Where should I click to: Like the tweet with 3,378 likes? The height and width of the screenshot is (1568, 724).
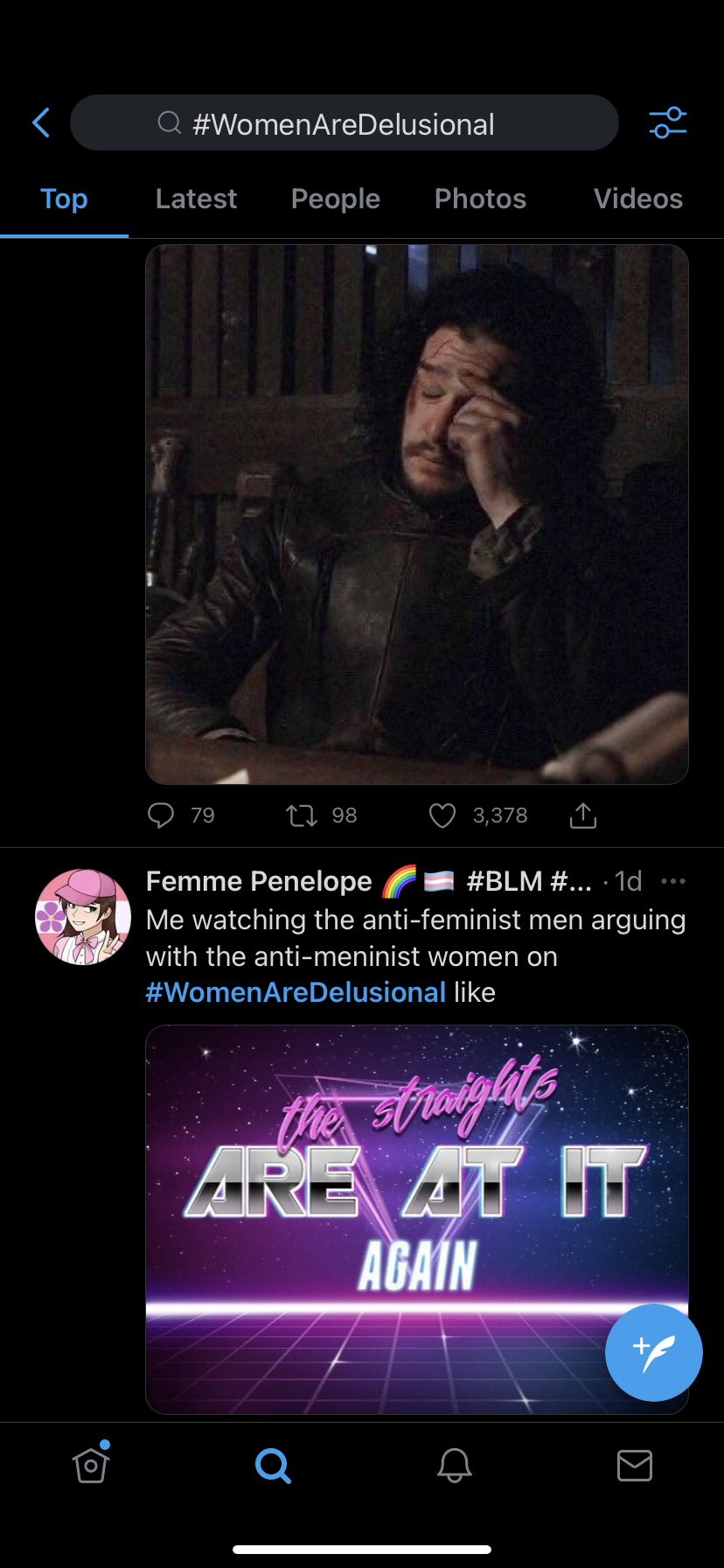pyautogui.click(x=442, y=815)
